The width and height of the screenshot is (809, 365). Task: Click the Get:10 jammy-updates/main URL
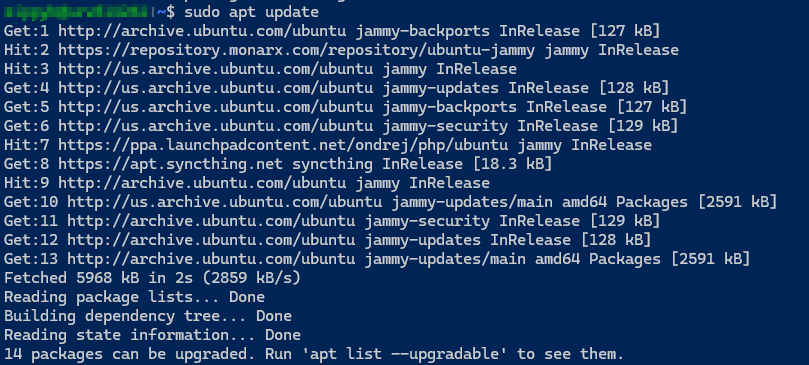224,202
